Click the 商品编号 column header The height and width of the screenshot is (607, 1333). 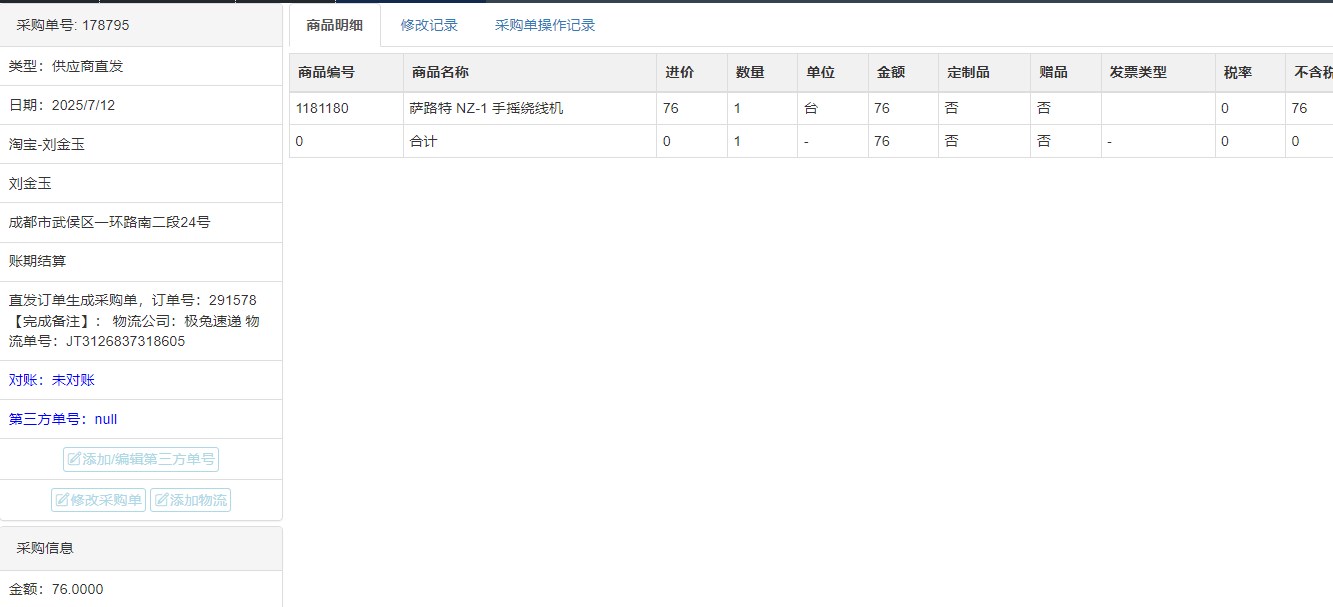click(x=347, y=72)
